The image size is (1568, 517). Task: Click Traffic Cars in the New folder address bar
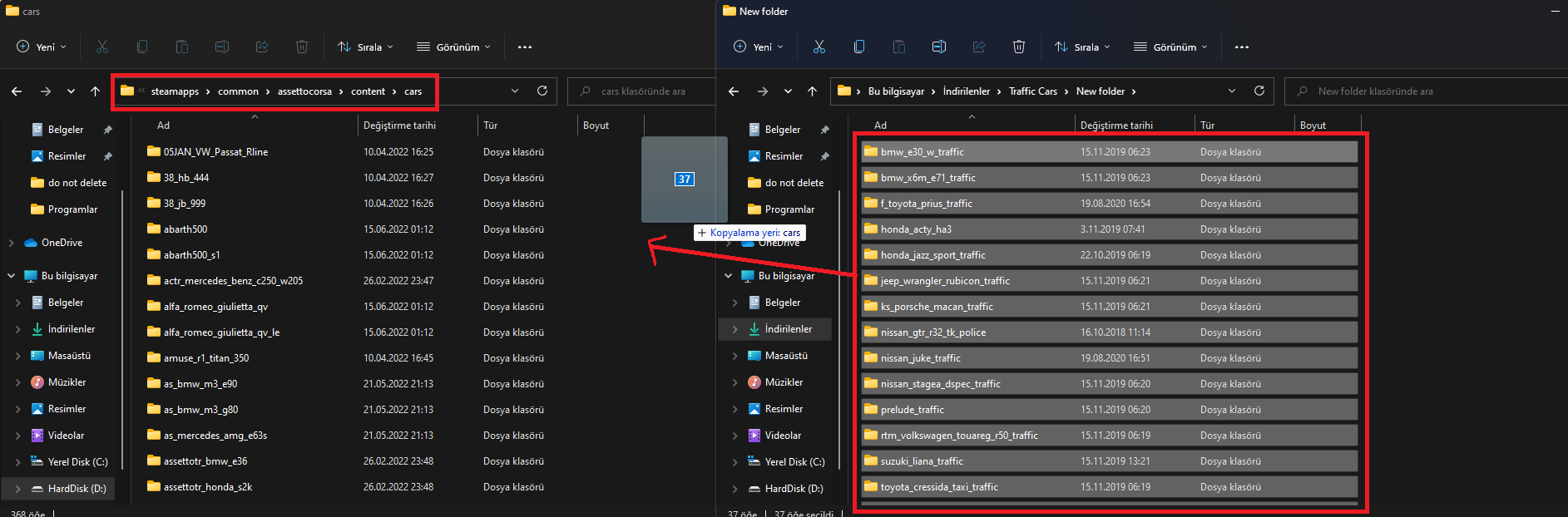1033,91
